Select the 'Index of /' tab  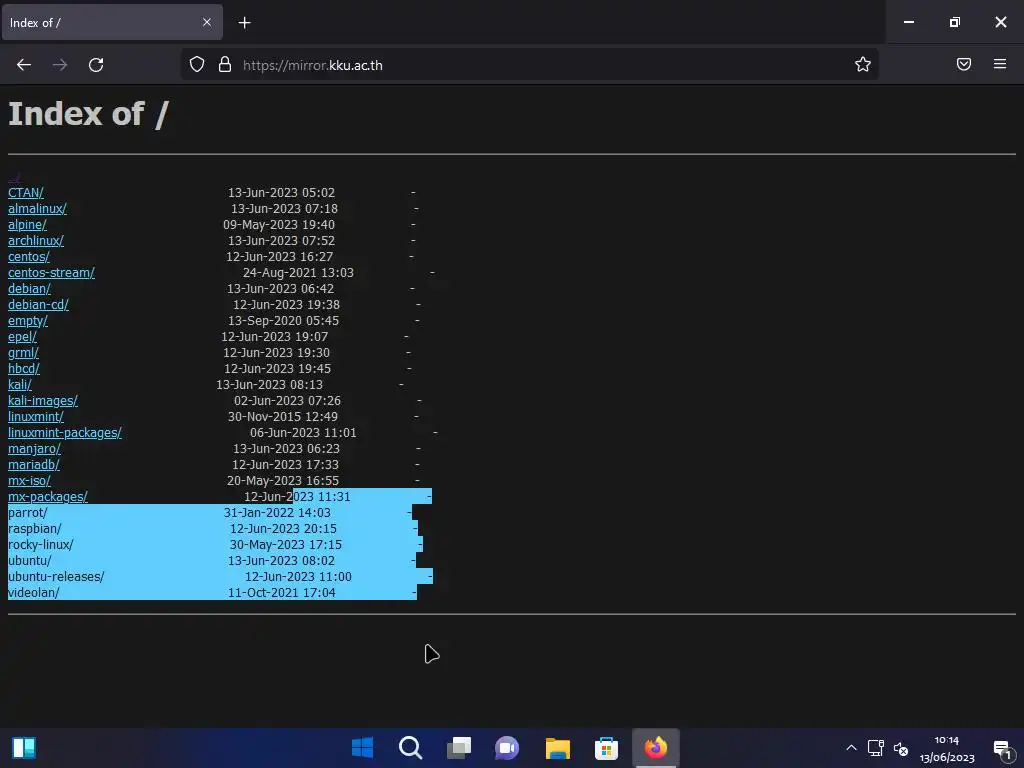(x=112, y=22)
